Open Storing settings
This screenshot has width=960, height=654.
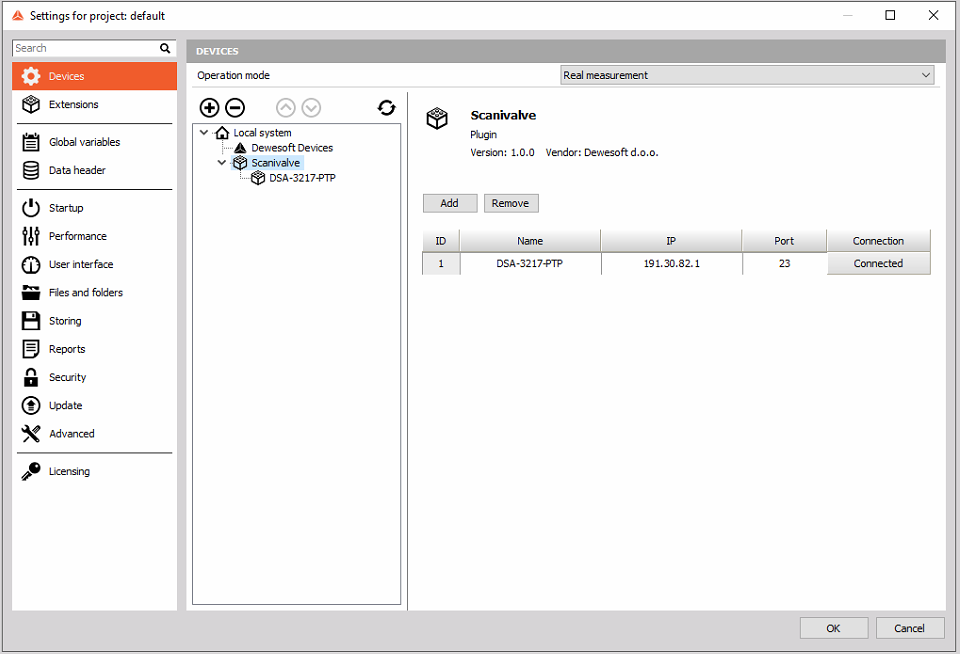point(94,321)
